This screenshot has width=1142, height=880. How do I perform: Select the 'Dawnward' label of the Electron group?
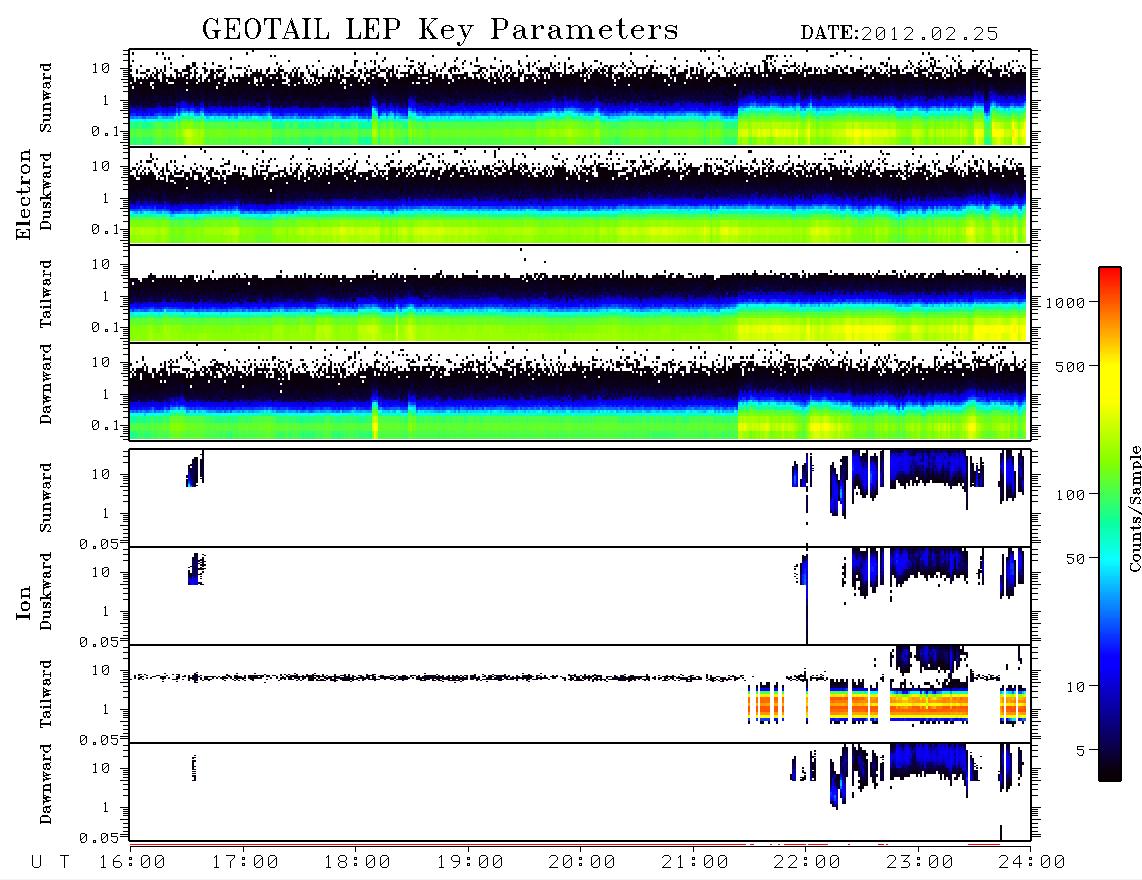(46, 385)
